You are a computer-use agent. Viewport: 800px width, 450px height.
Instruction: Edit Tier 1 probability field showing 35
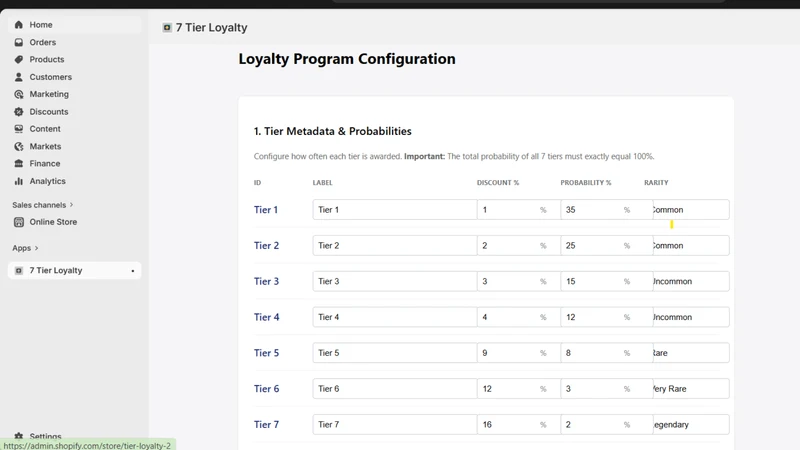coord(607,210)
